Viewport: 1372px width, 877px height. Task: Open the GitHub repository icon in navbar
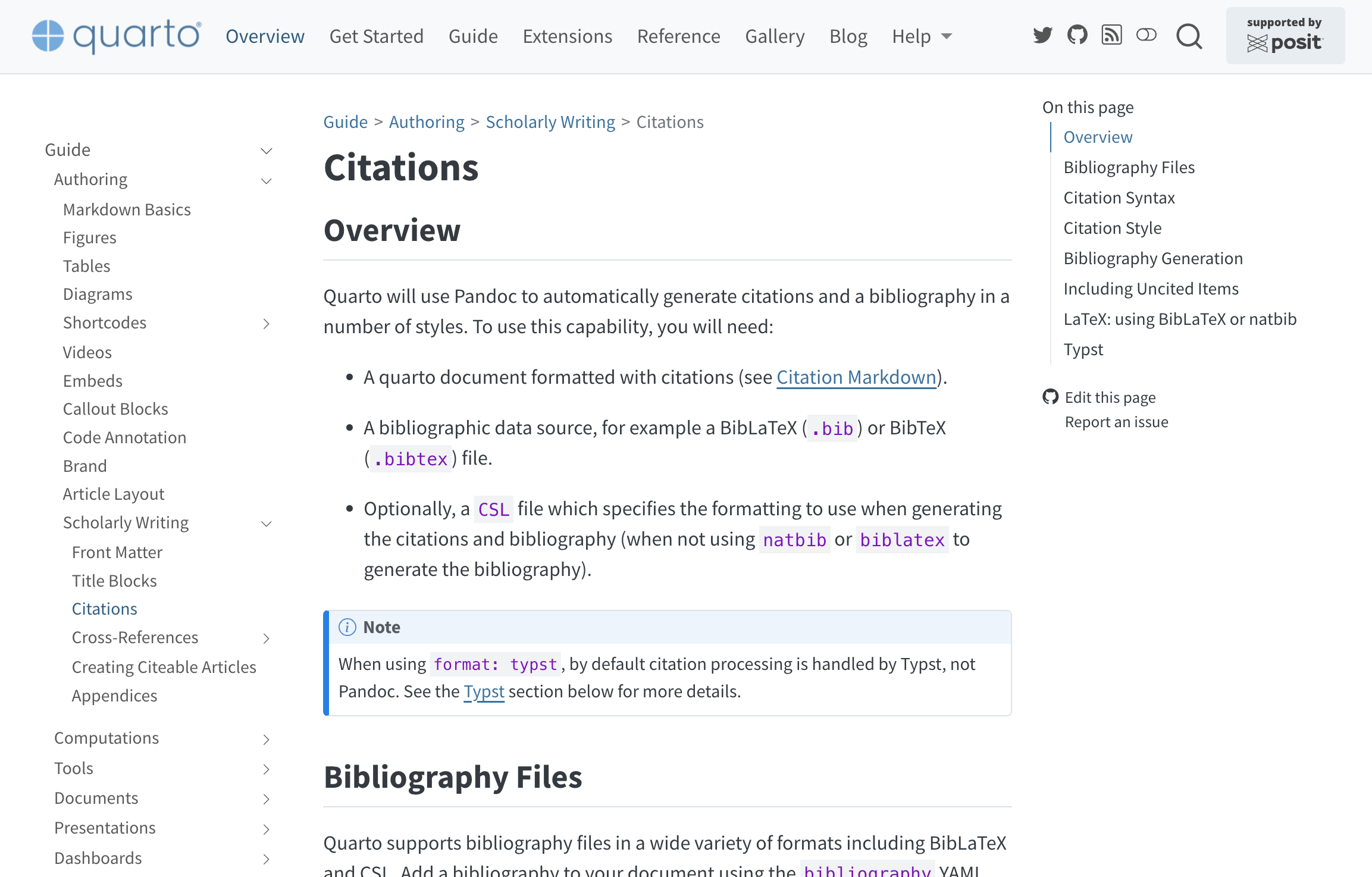(1077, 36)
